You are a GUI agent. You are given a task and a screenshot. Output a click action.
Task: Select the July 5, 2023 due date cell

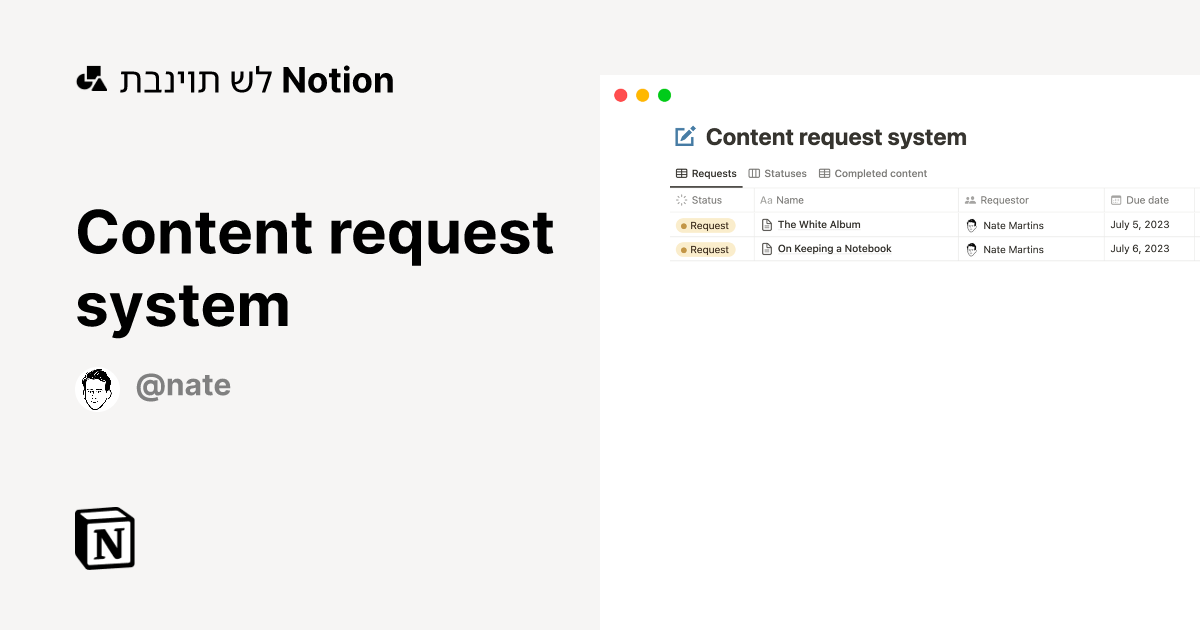(x=1140, y=224)
